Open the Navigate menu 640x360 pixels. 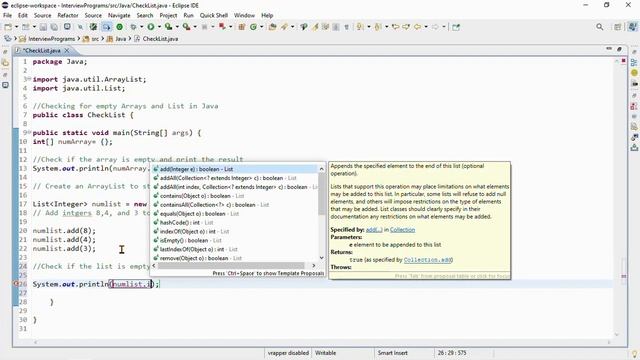pos(119,15)
